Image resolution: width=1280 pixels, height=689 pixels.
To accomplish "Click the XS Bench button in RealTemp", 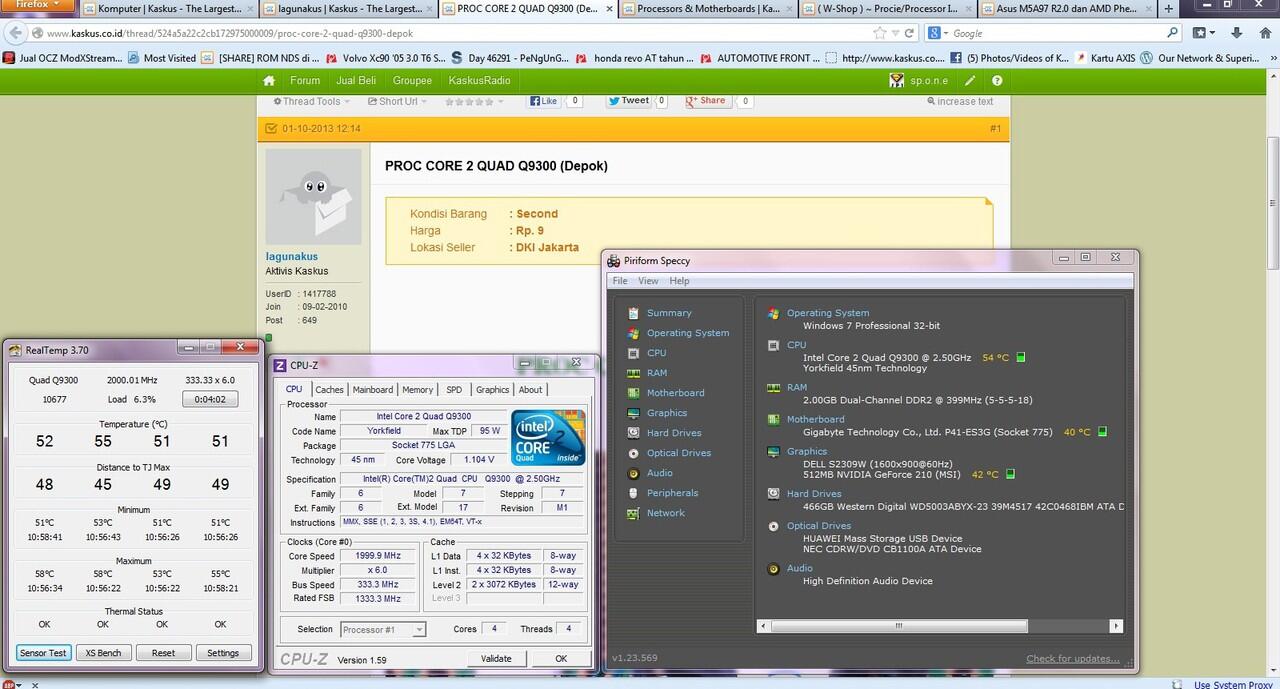I will point(103,653).
